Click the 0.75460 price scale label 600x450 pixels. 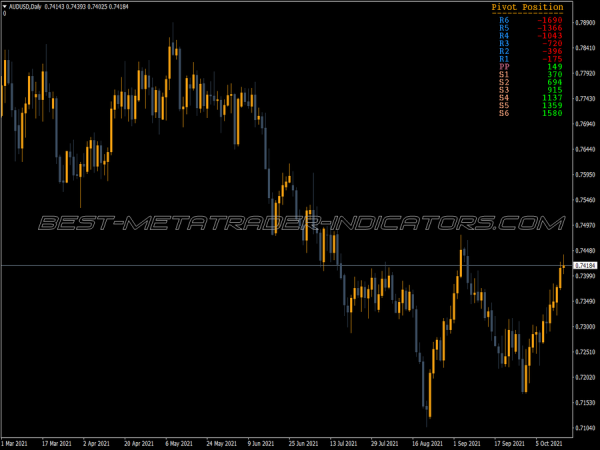coord(585,200)
